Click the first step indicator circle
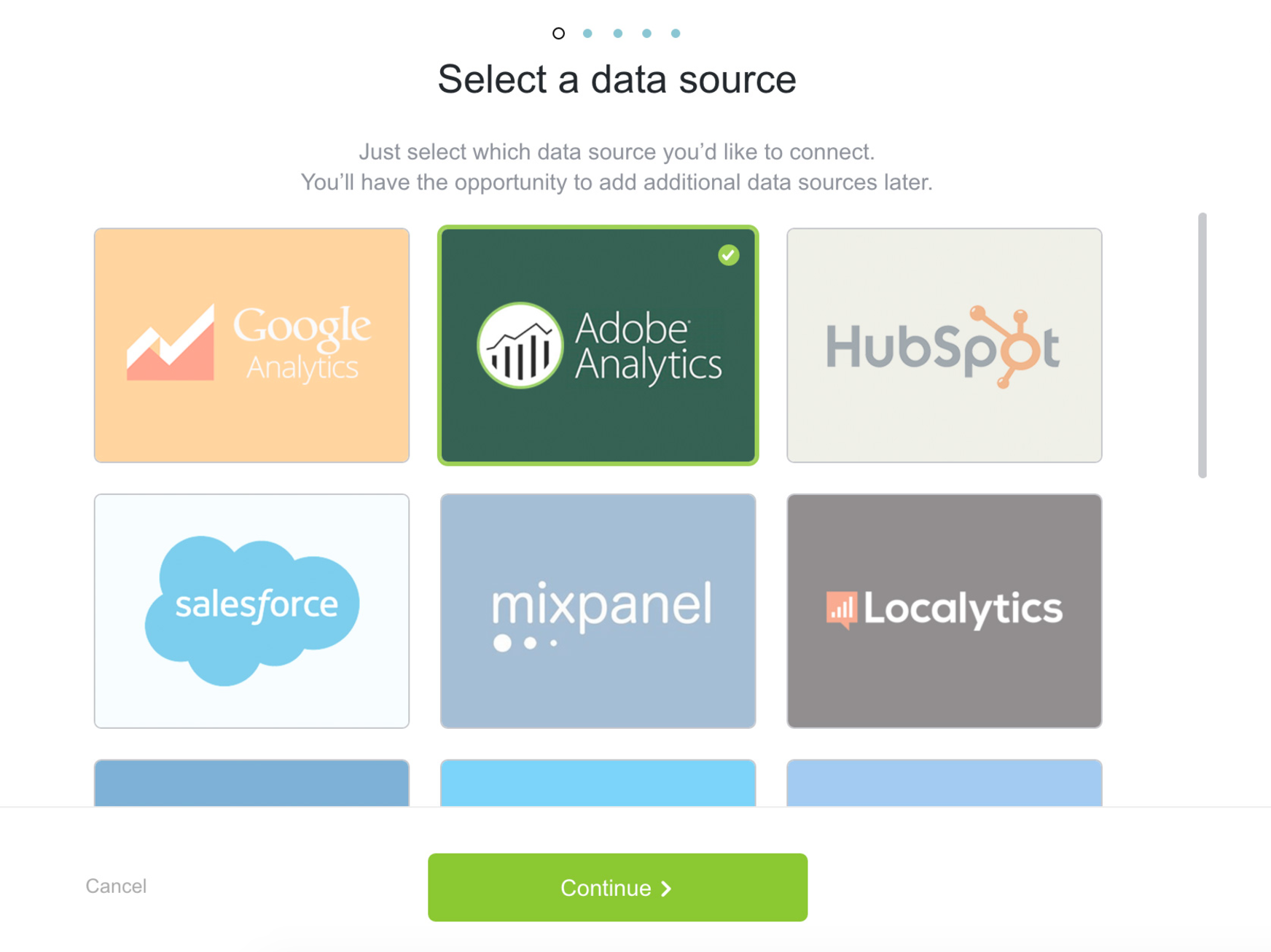Image resolution: width=1271 pixels, height=952 pixels. click(558, 34)
